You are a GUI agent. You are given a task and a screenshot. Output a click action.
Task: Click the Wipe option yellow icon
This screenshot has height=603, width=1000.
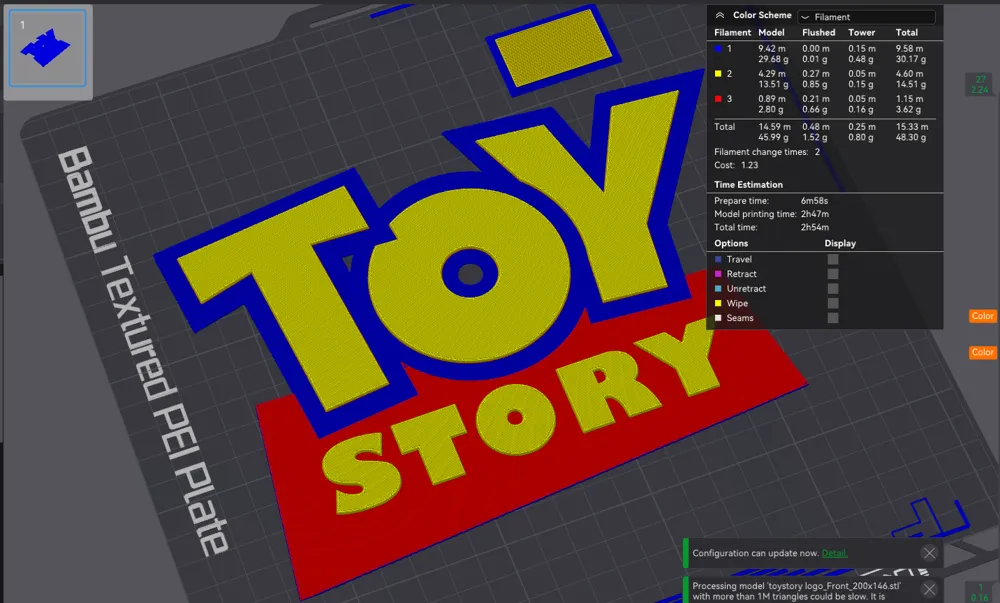(718, 303)
